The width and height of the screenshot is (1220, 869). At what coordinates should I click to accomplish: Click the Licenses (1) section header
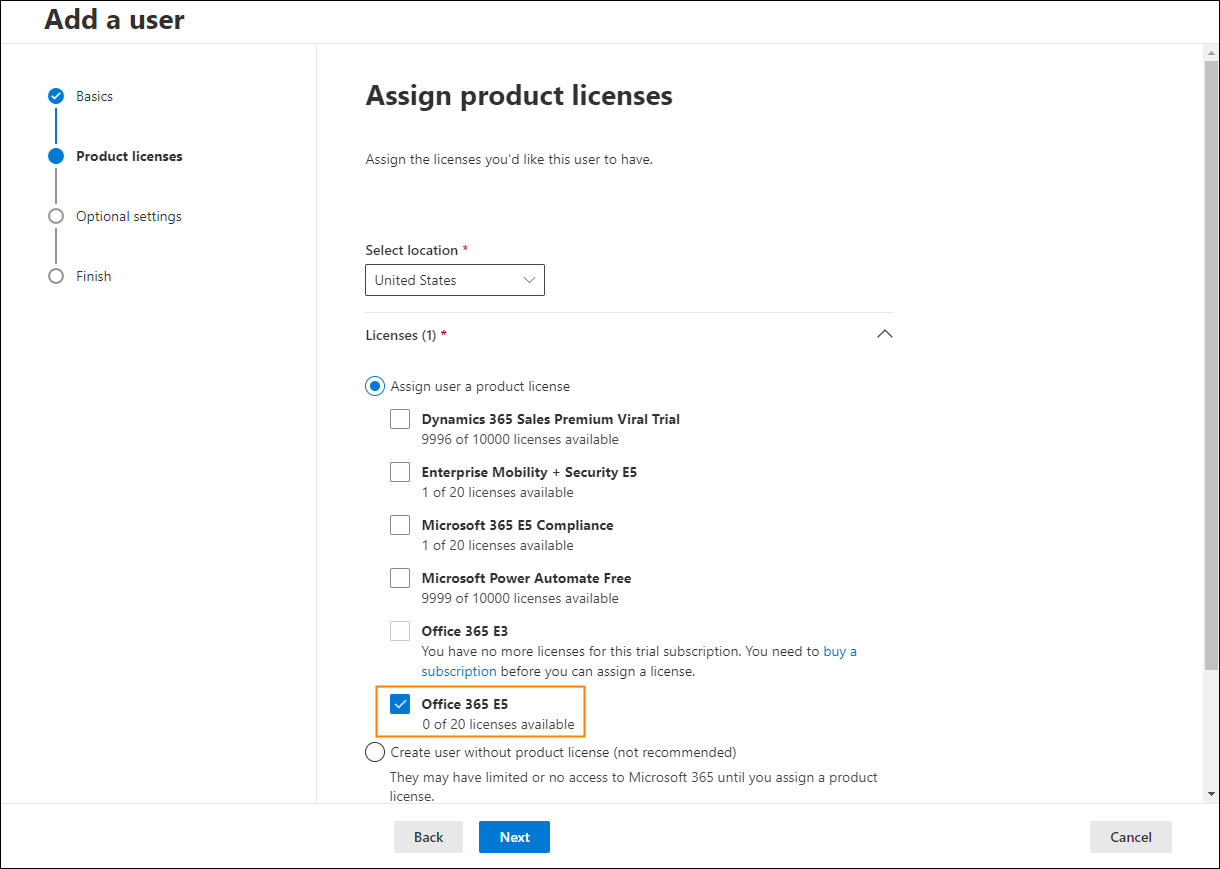tap(629, 335)
